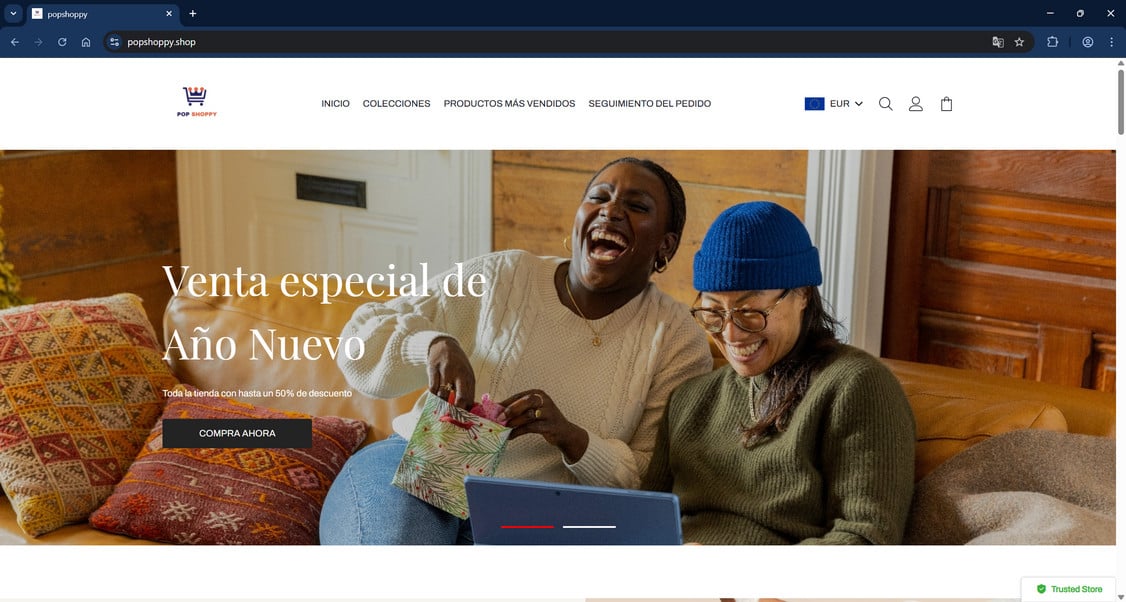Go to the browser home page icon
This screenshot has width=1126, height=602.
pyautogui.click(x=86, y=42)
